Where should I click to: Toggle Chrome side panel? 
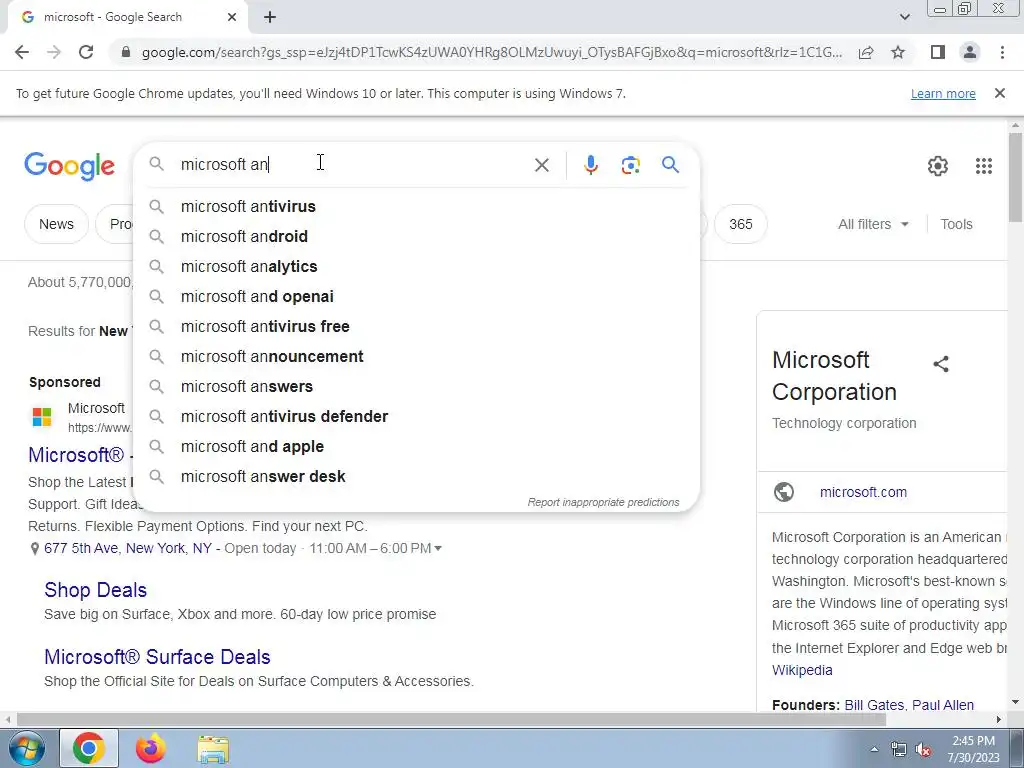pyautogui.click(x=938, y=52)
